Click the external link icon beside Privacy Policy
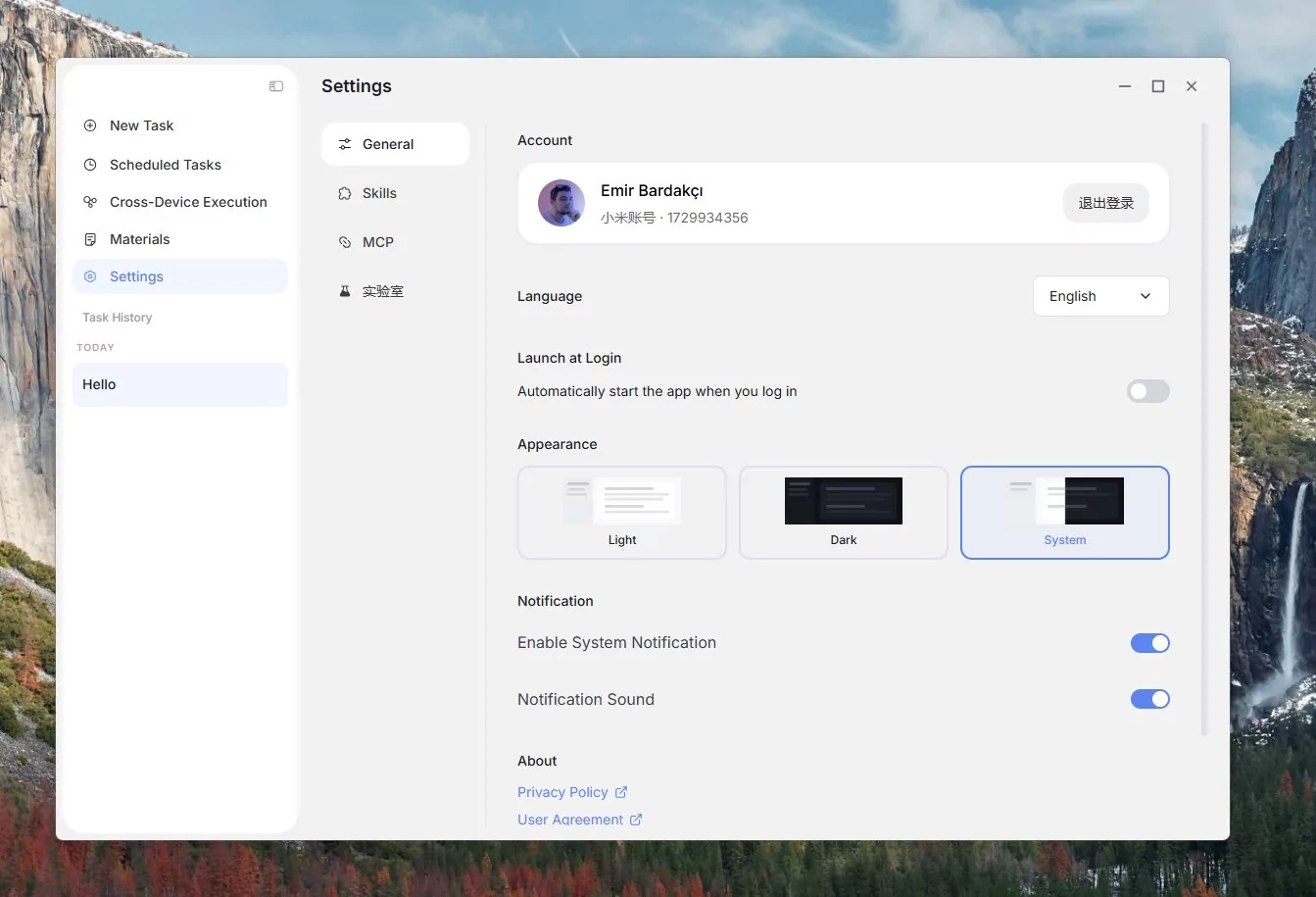The image size is (1316, 897). coord(621,792)
